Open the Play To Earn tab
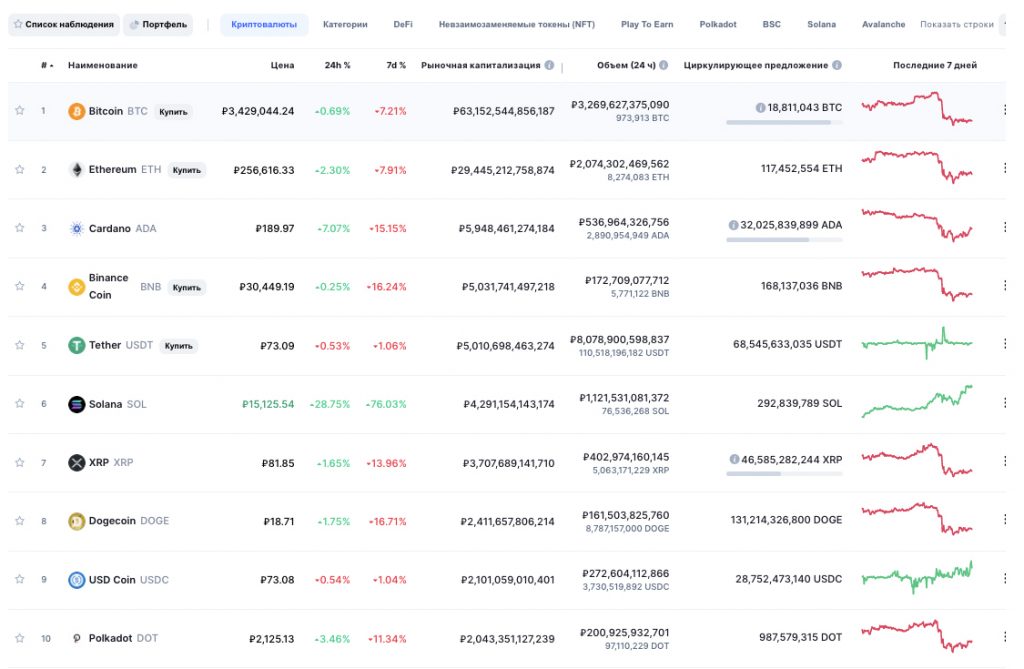 click(647, 24)
